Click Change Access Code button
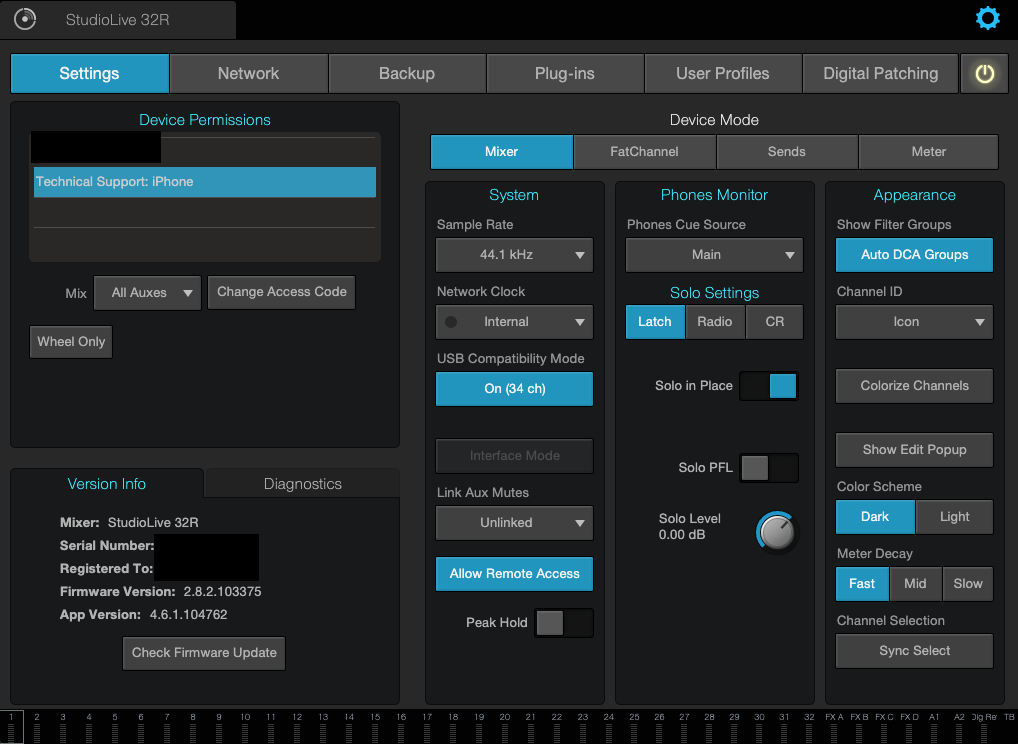 [x=282, y=292]
